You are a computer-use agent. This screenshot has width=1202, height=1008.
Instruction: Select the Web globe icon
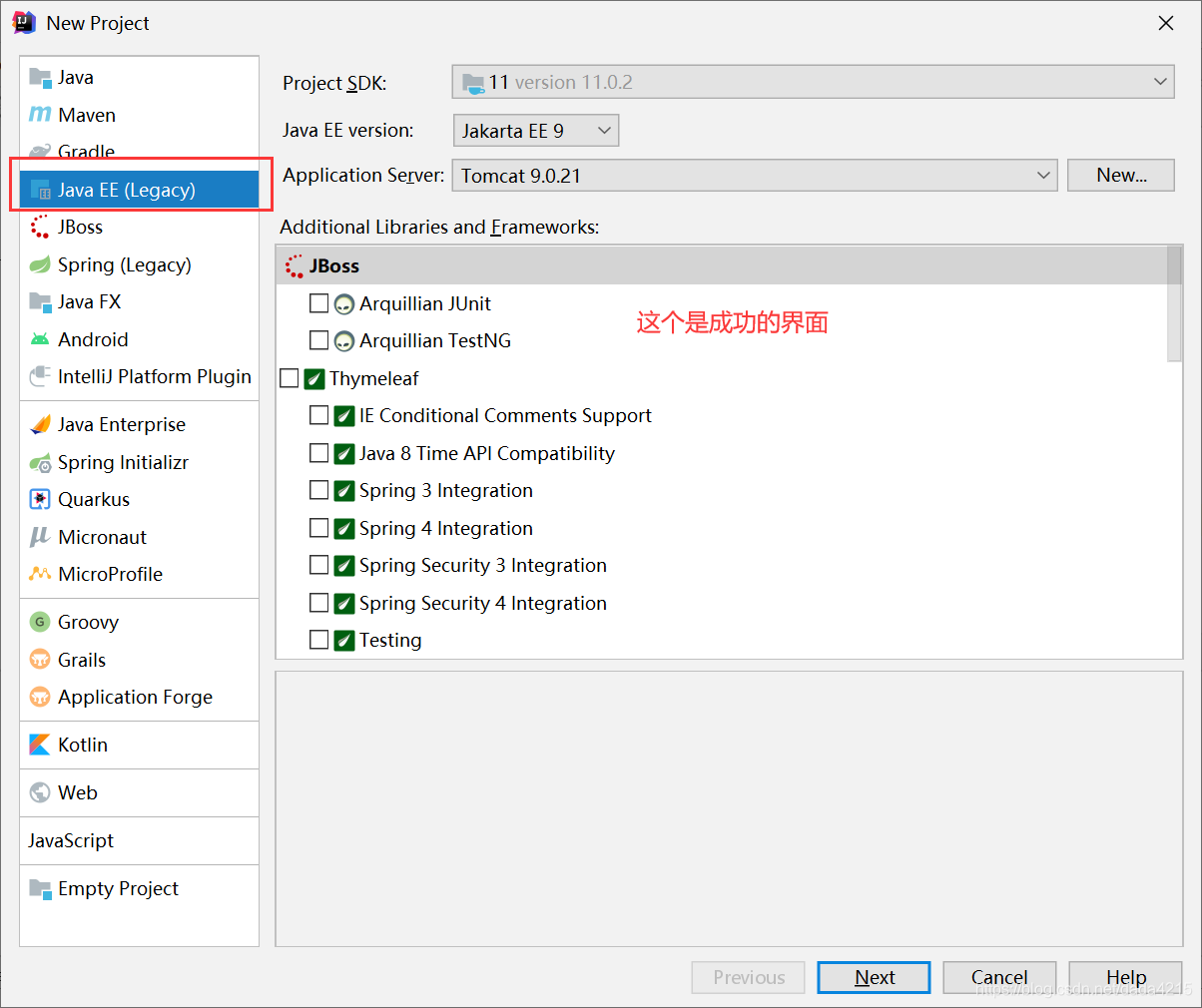40,792
